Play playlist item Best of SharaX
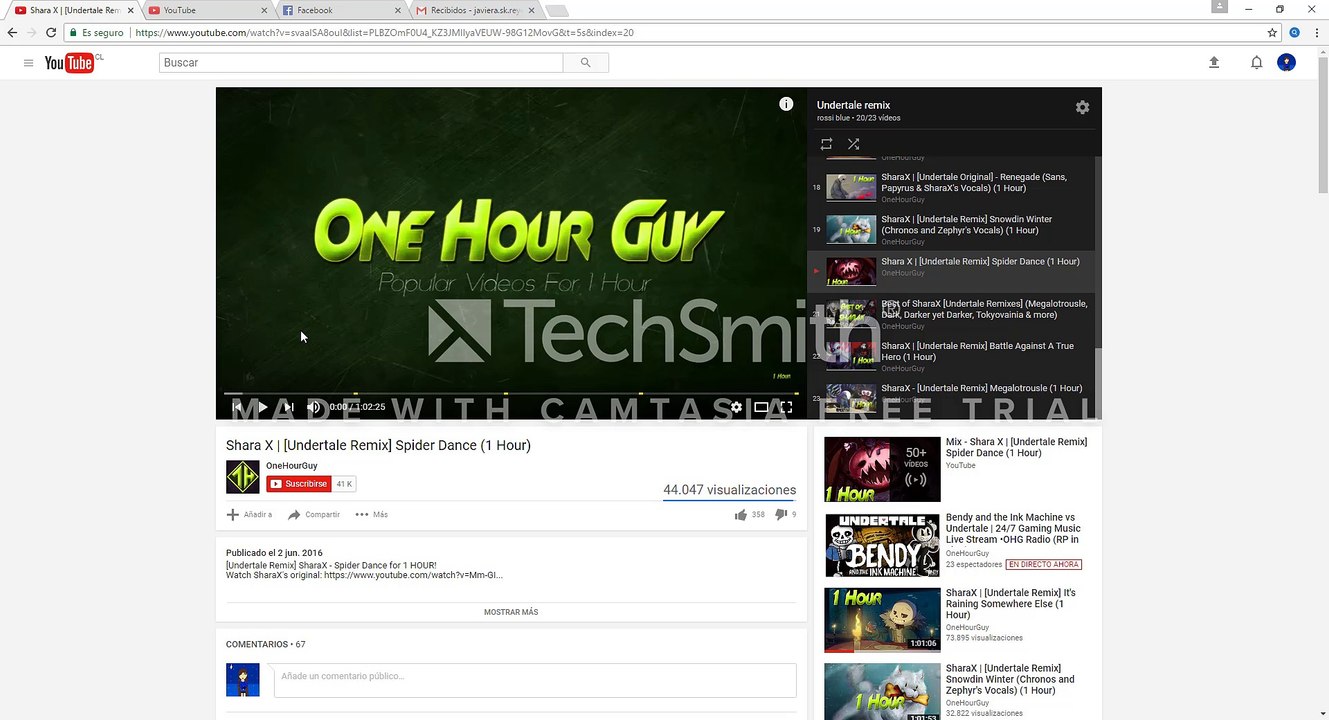Image resolution: width=1329 pixels, height=720 pixels. coord(951,313)
